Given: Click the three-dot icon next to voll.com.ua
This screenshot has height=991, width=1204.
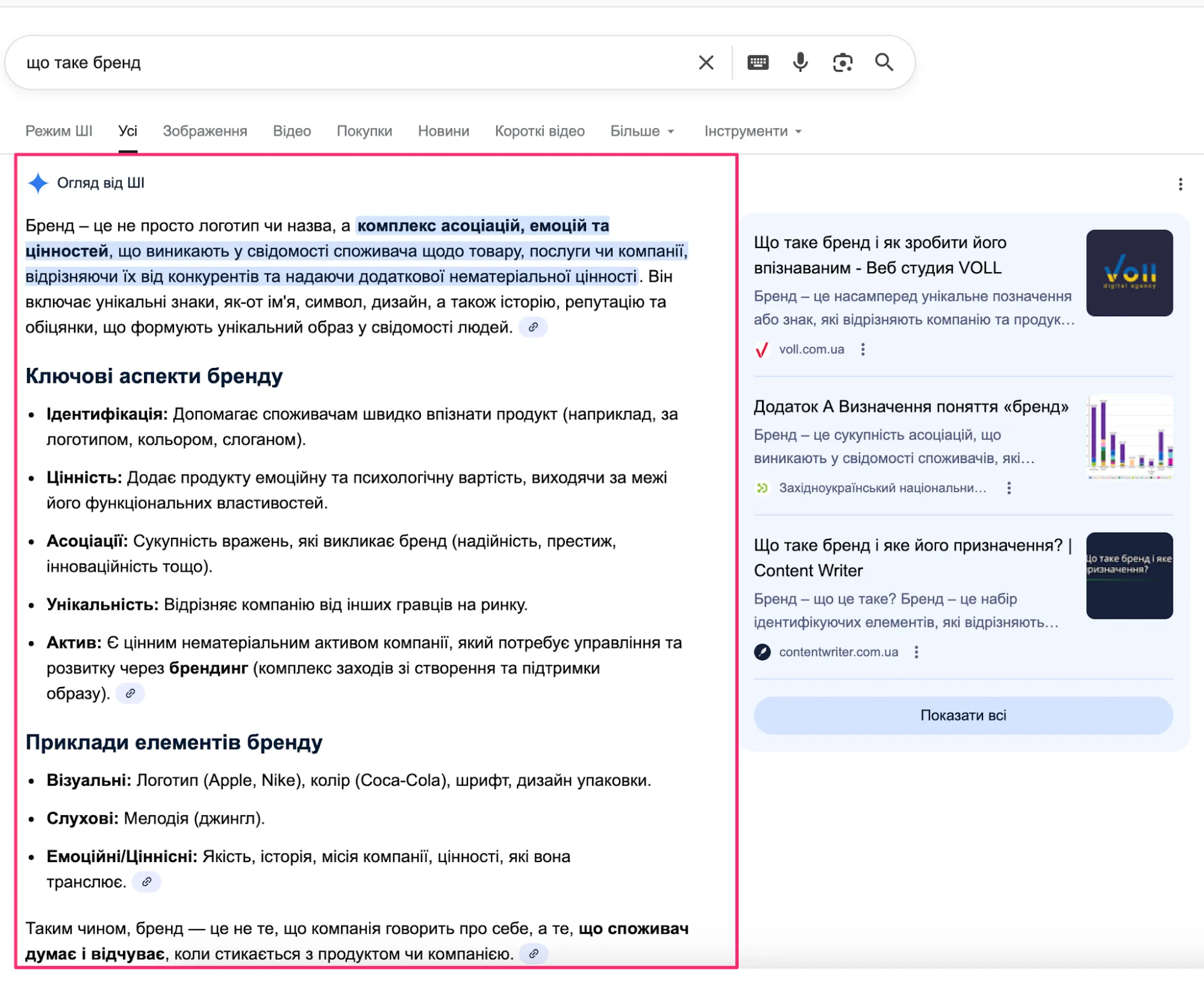Looking at the screenshot, I should [863, 349].
